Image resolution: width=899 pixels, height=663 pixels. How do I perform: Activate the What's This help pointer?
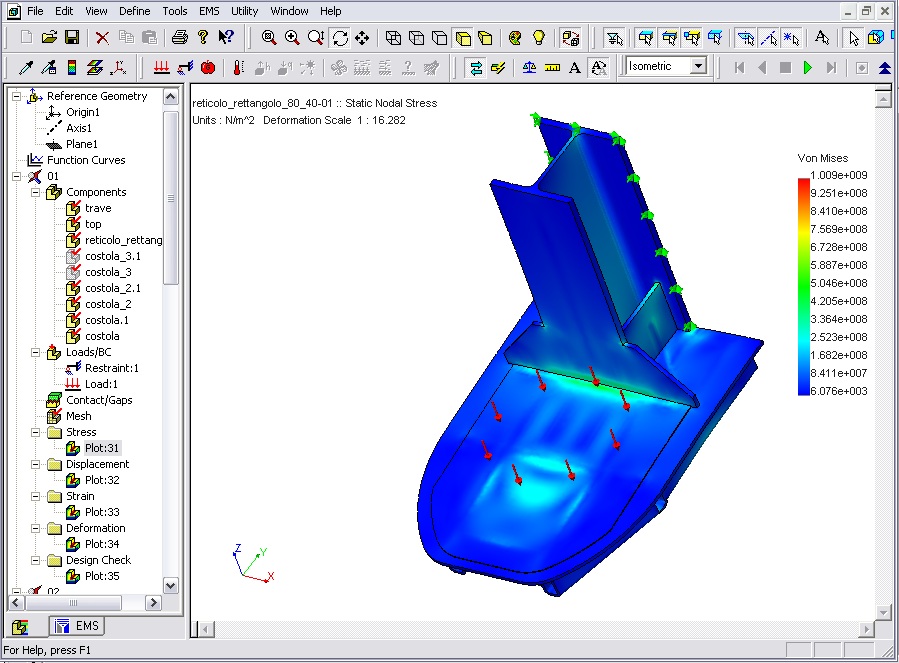[226, 38]
